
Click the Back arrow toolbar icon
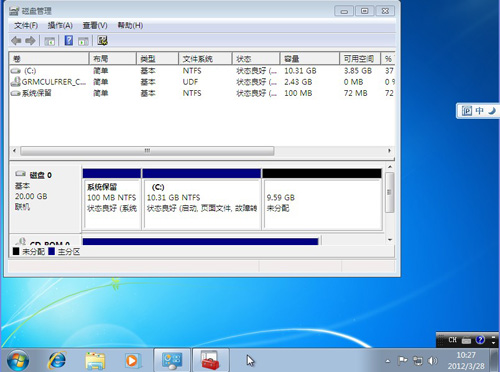(16, 41)
